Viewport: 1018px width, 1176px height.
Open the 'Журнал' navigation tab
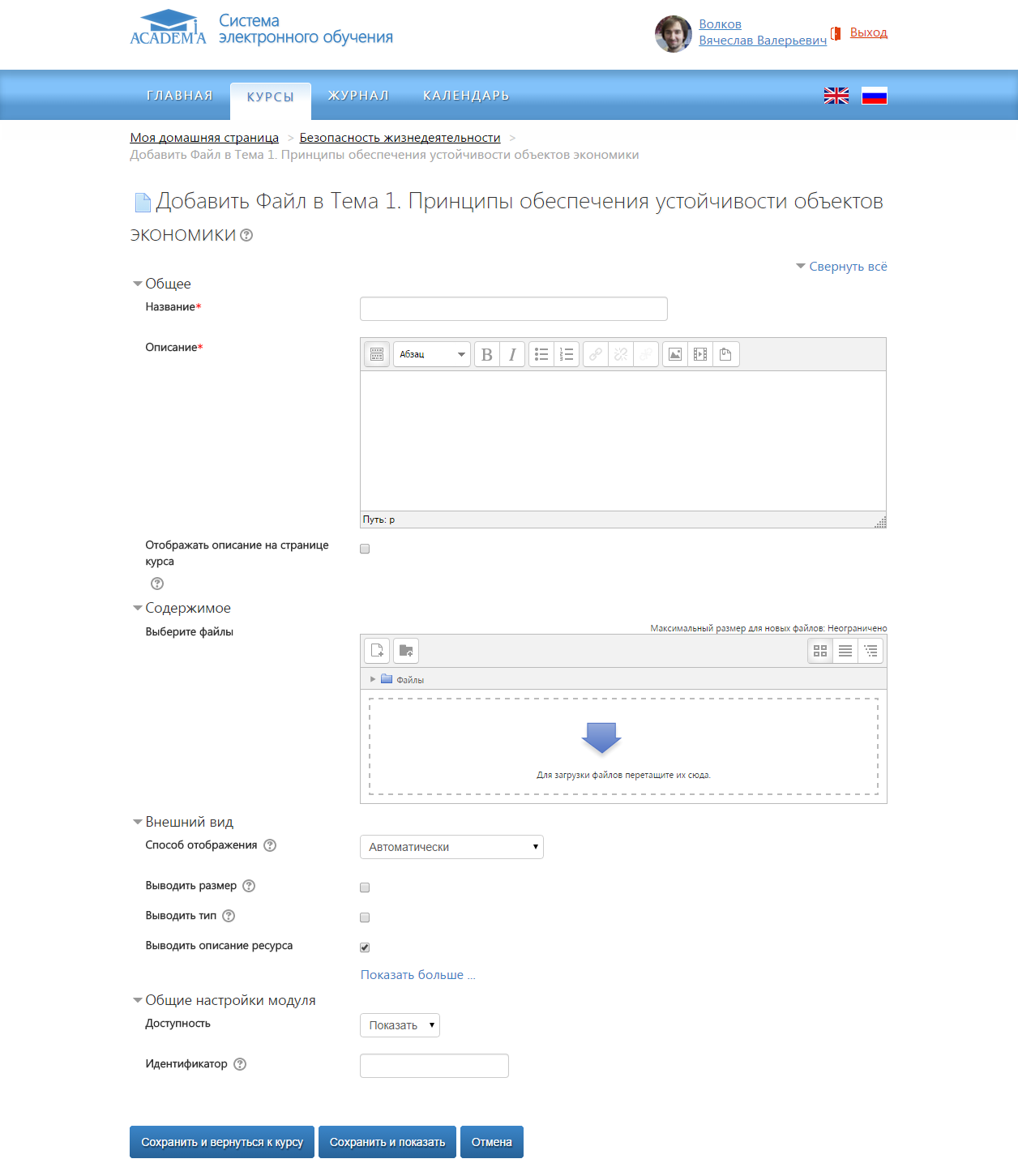click(x=358, y=96)
